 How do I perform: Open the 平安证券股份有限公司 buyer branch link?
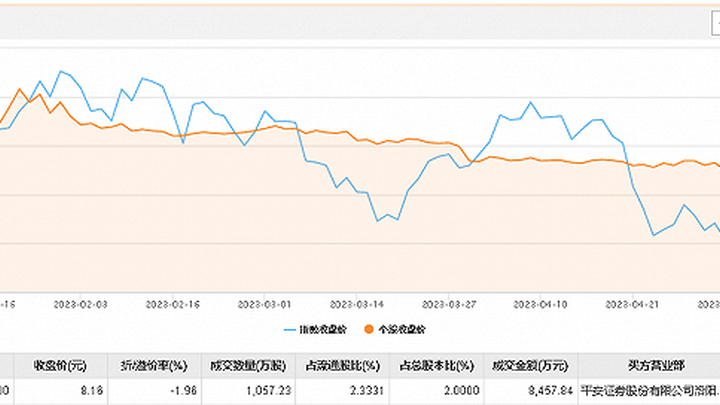pyautogui.click(x=650, y=391)
